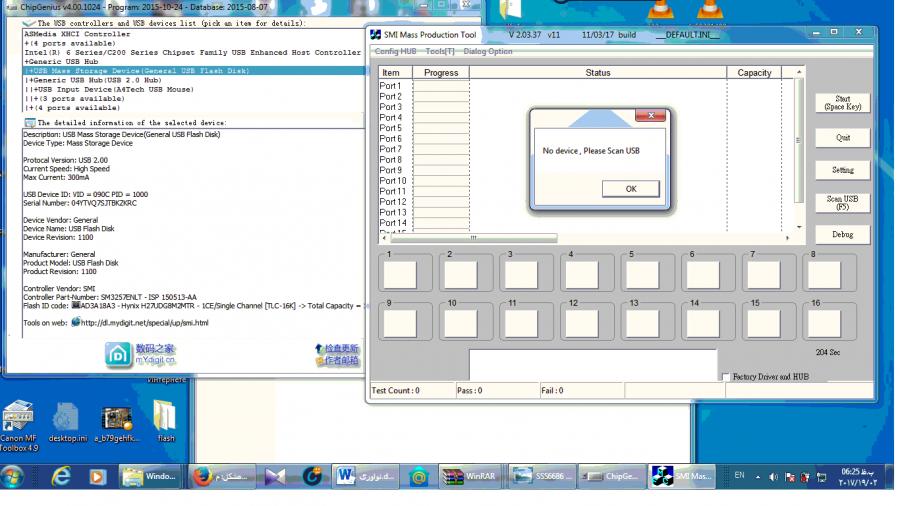This screenshot has height=506, width=900.
Task: Switch to SSS6686 taskbar window
Action: (x=540, y=476)
